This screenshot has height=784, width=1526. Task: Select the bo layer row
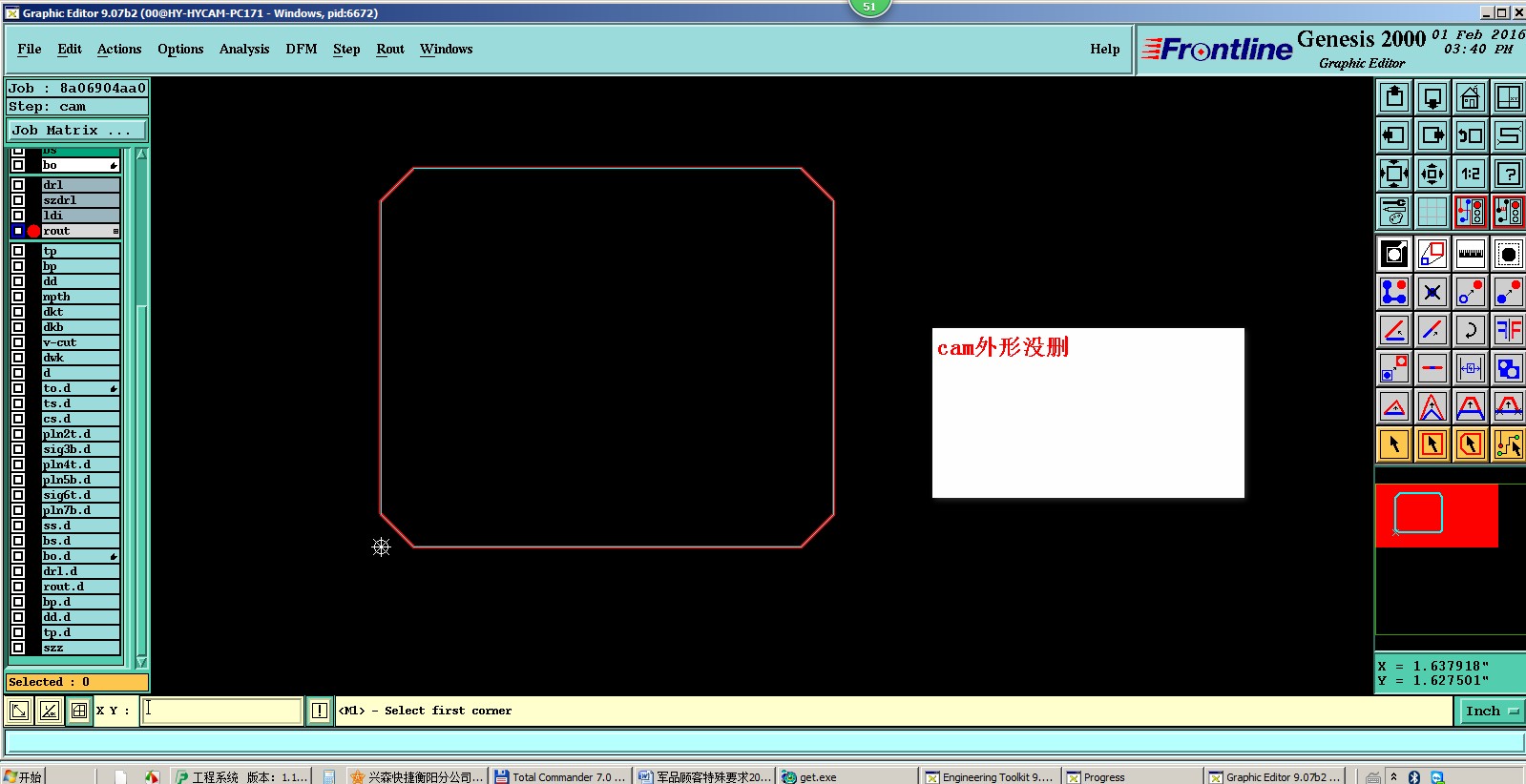coord(80,165)
